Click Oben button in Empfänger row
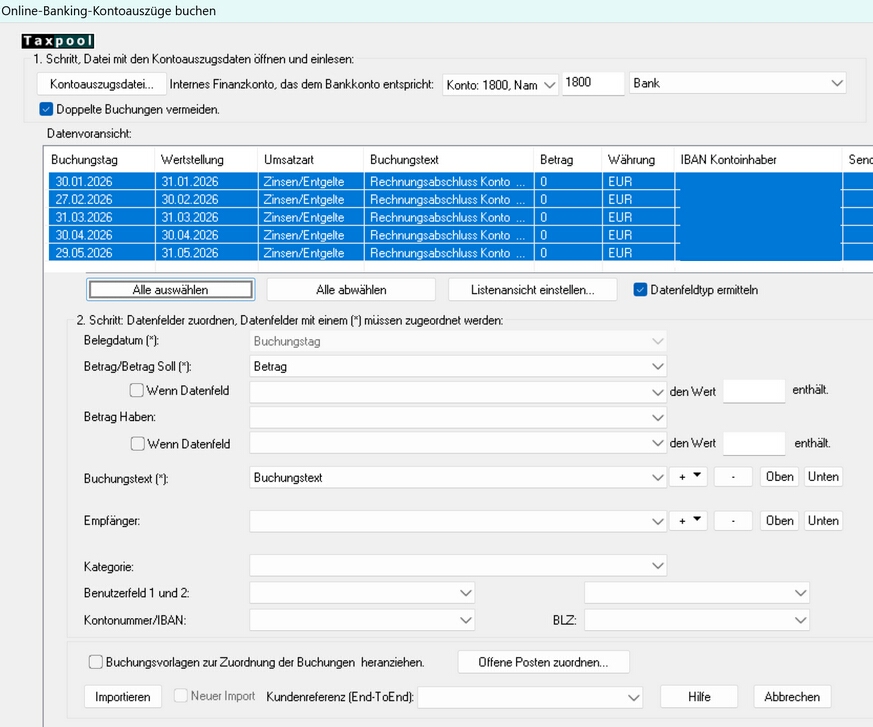 click(x=779, y=520)
